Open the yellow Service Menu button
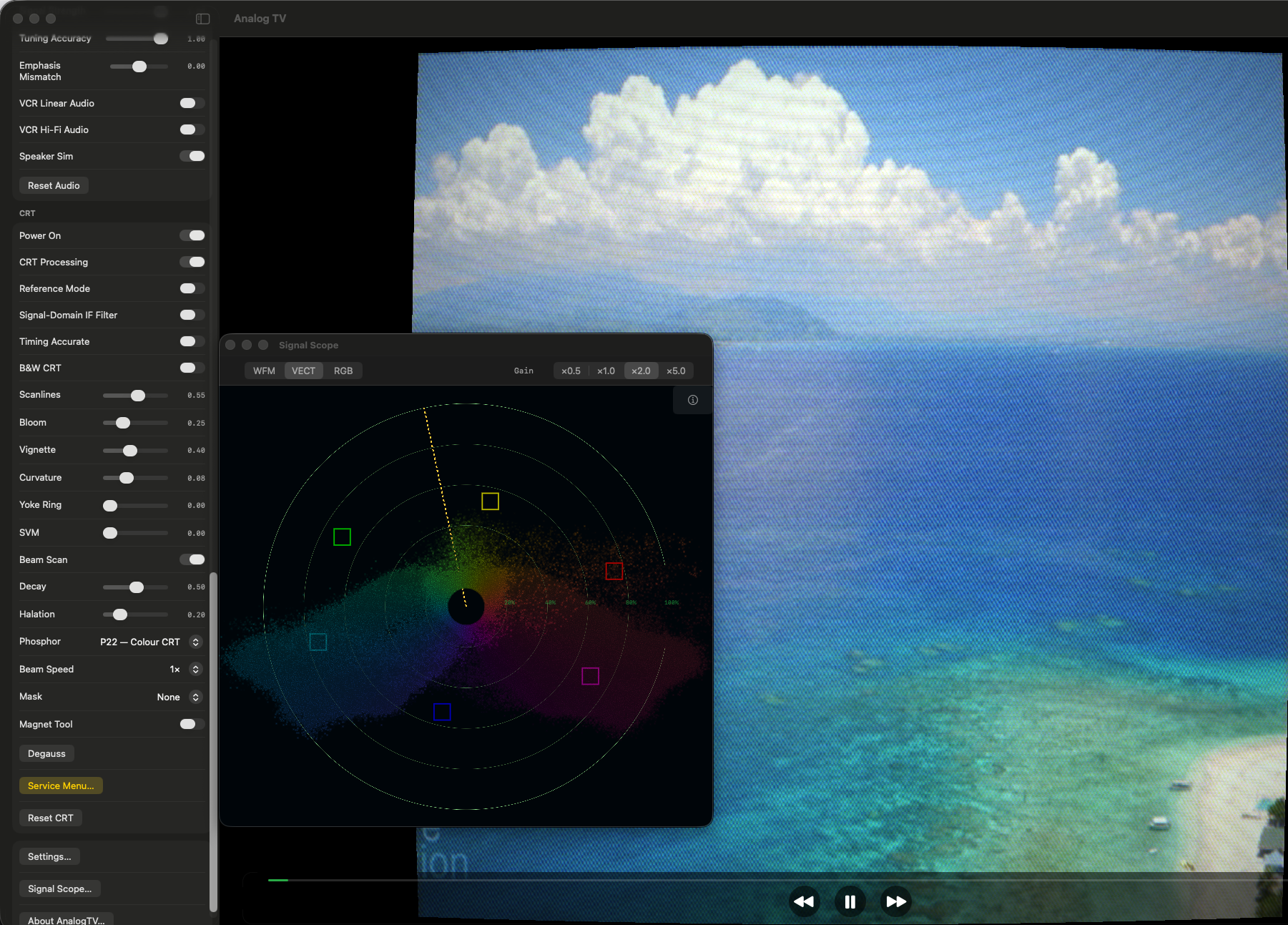The image size is (1288, 925). (61, 785)
